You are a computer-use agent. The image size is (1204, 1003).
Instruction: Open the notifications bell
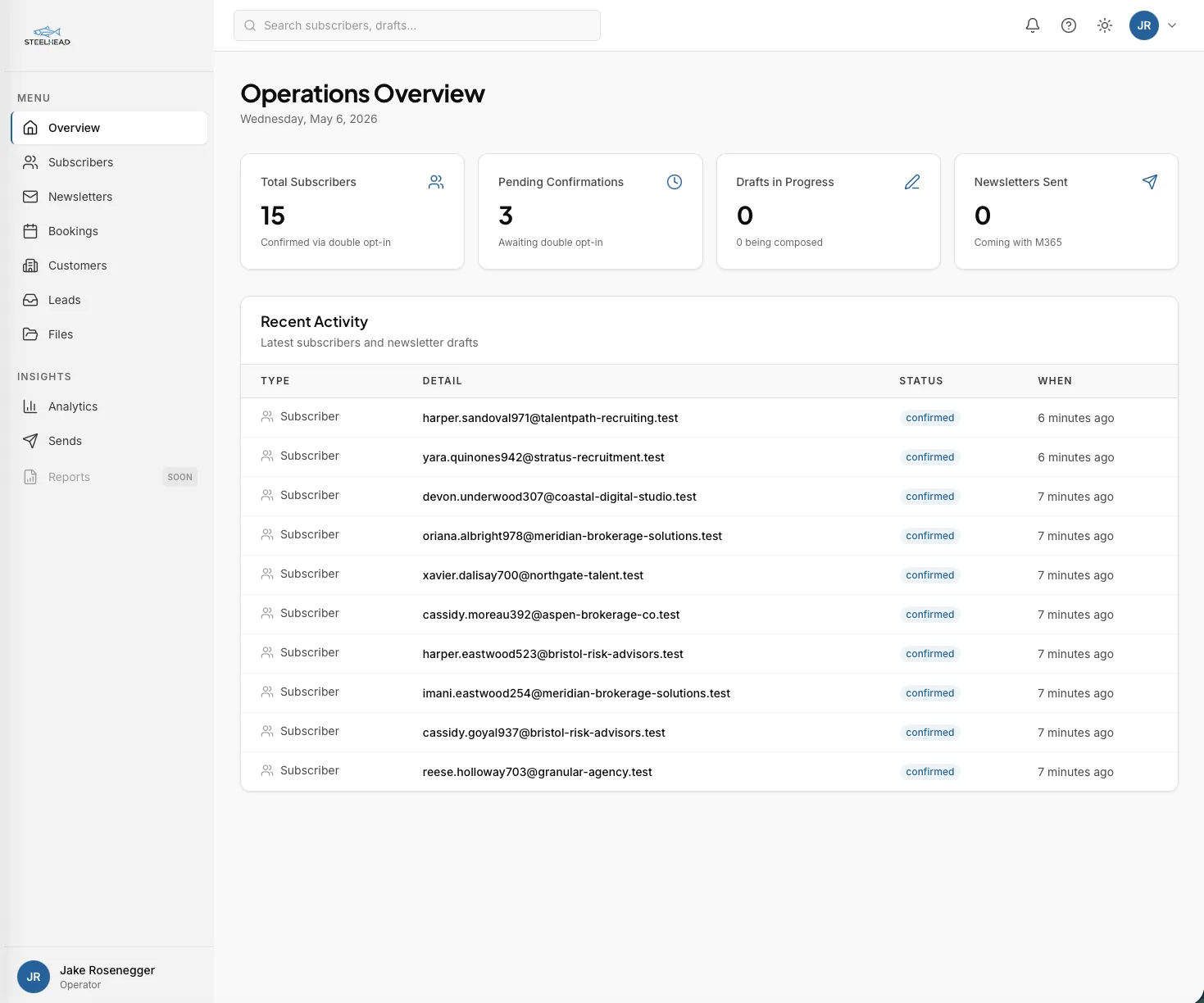pos(1033,25)
